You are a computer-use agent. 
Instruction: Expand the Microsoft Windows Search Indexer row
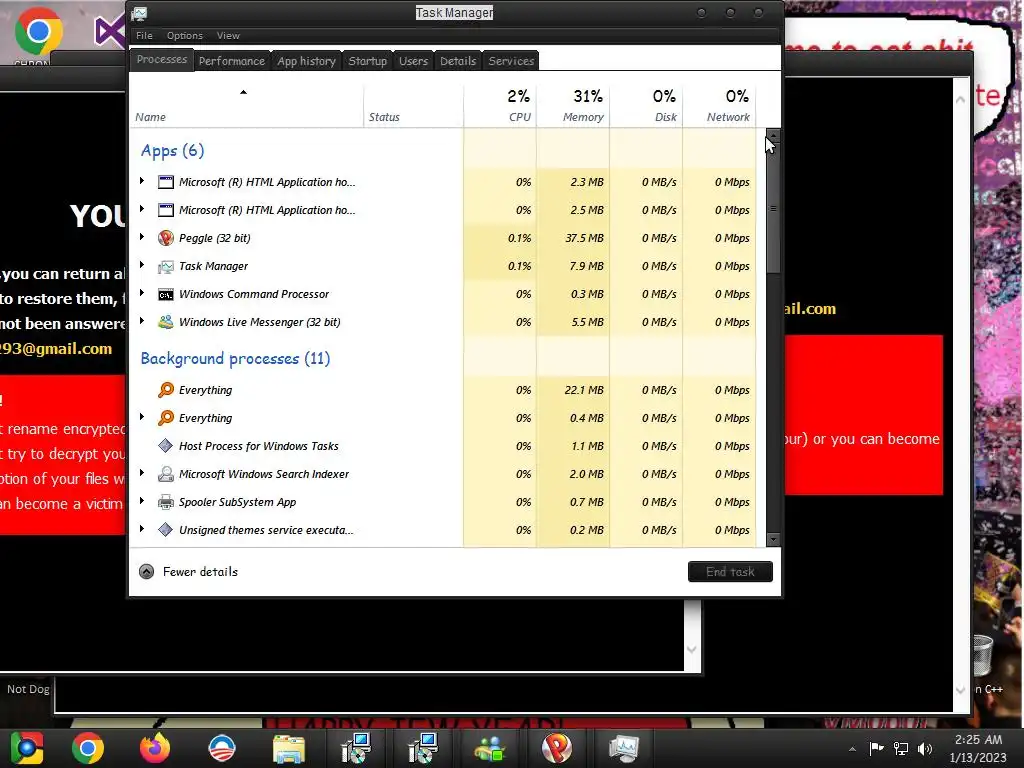pyautogui.click(x=142, y=473)
